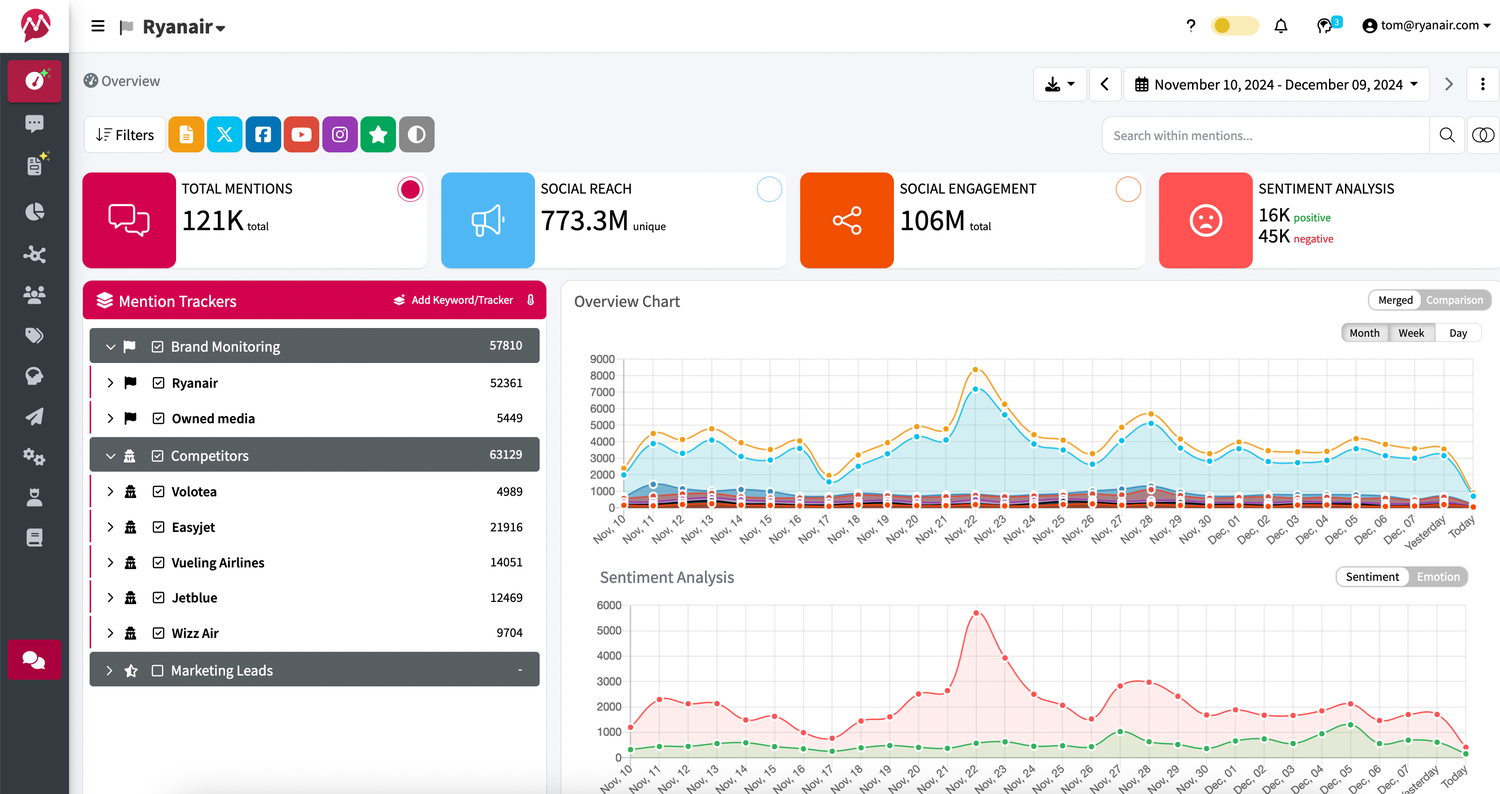
Task: Filter by YouTube source
Action: (x=301, y=135)
